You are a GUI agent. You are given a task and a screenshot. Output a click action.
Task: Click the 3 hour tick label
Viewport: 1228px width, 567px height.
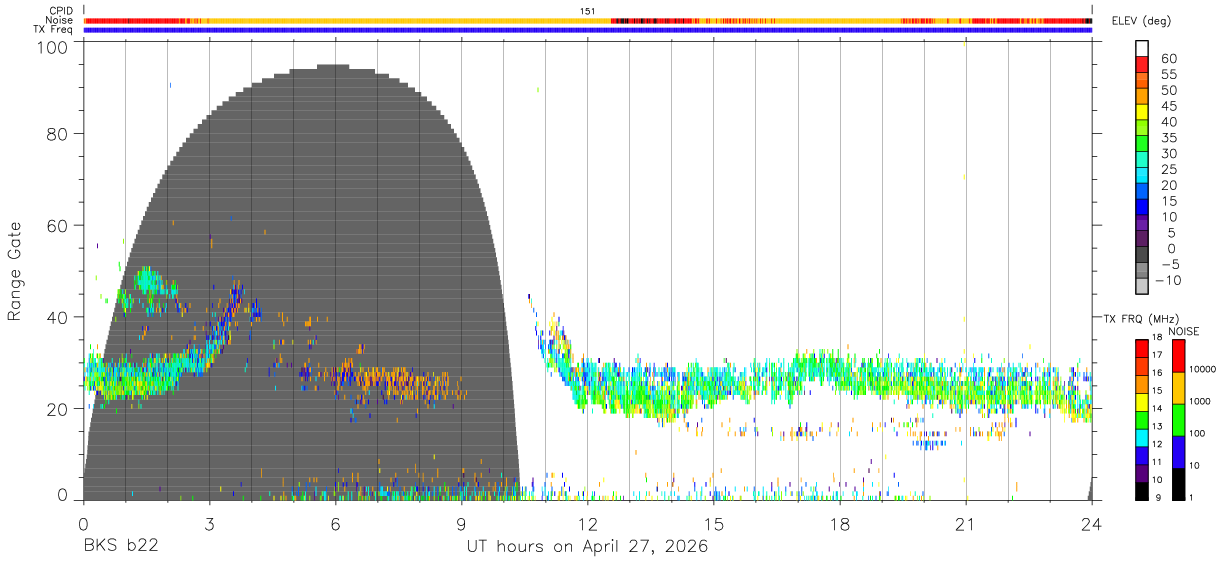pyautogui.click(x=209, y=524)
